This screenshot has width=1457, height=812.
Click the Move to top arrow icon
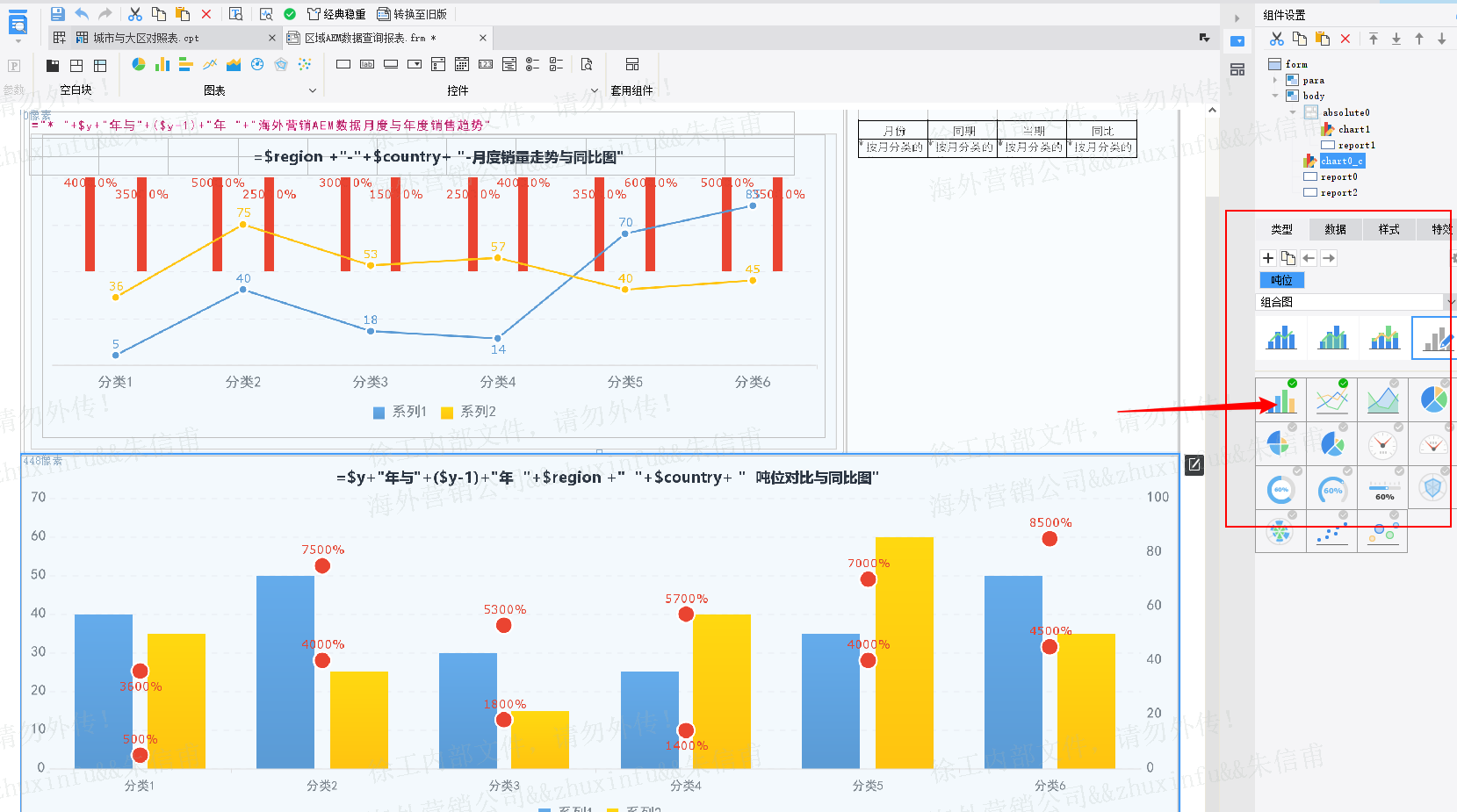(x=1374, y=39)
